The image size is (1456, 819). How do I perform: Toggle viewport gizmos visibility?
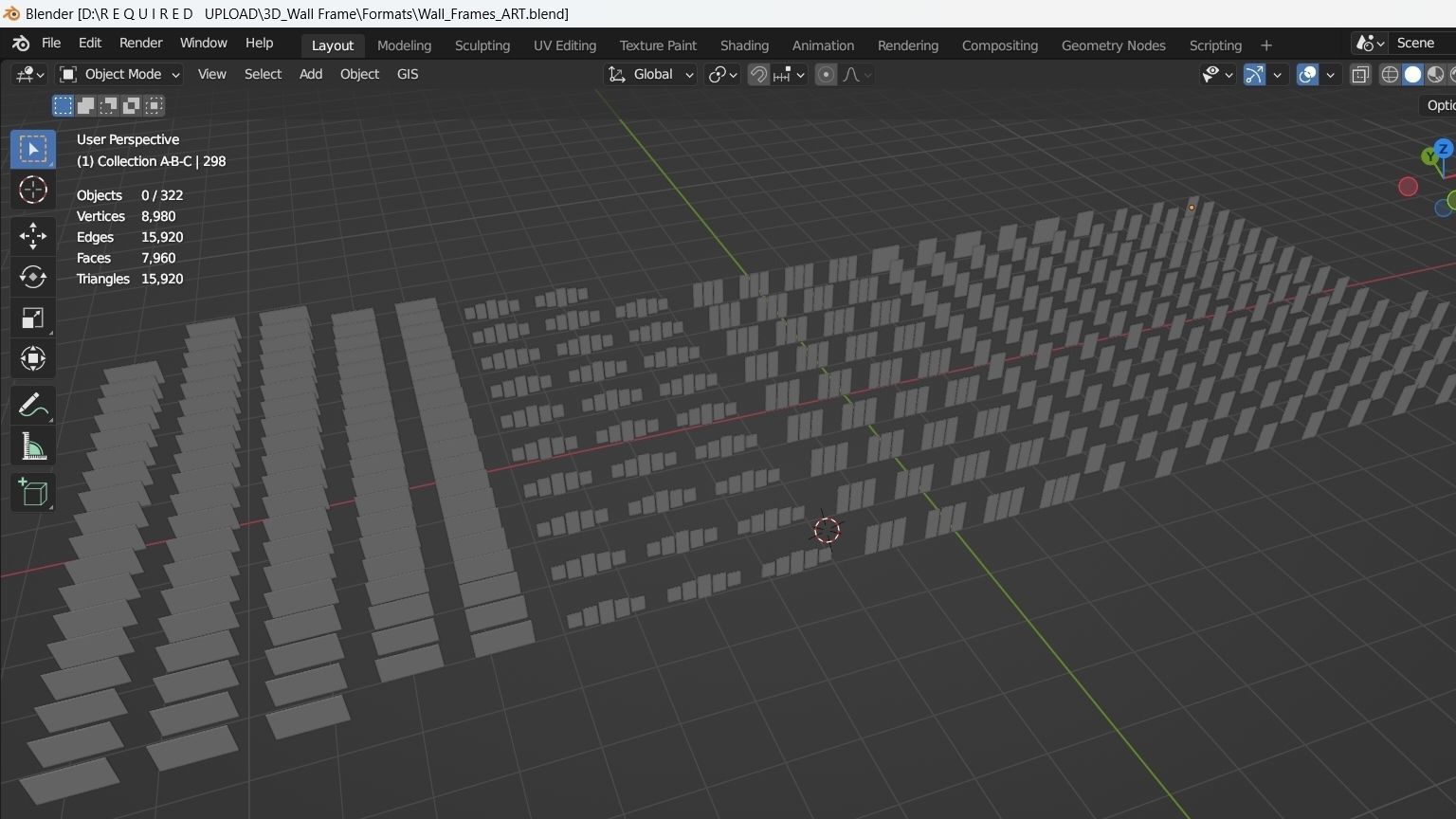(1254, 75)
